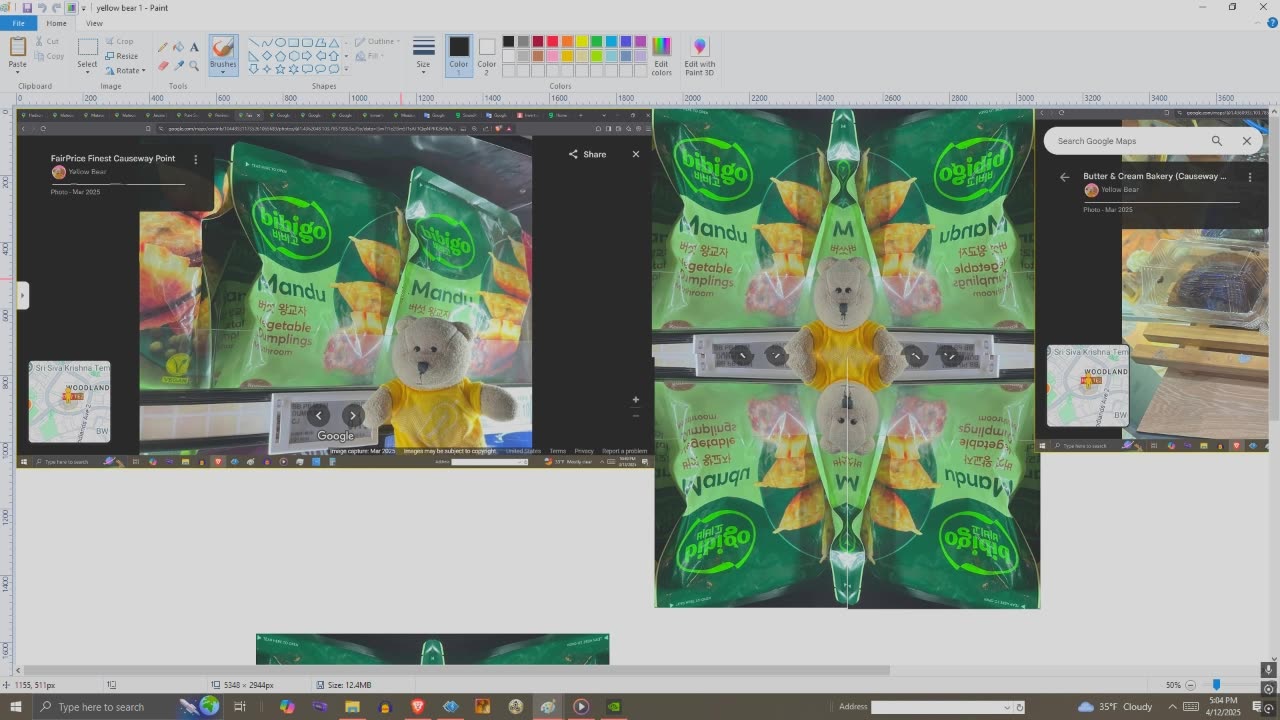Open Task View on taskbar

240,707
